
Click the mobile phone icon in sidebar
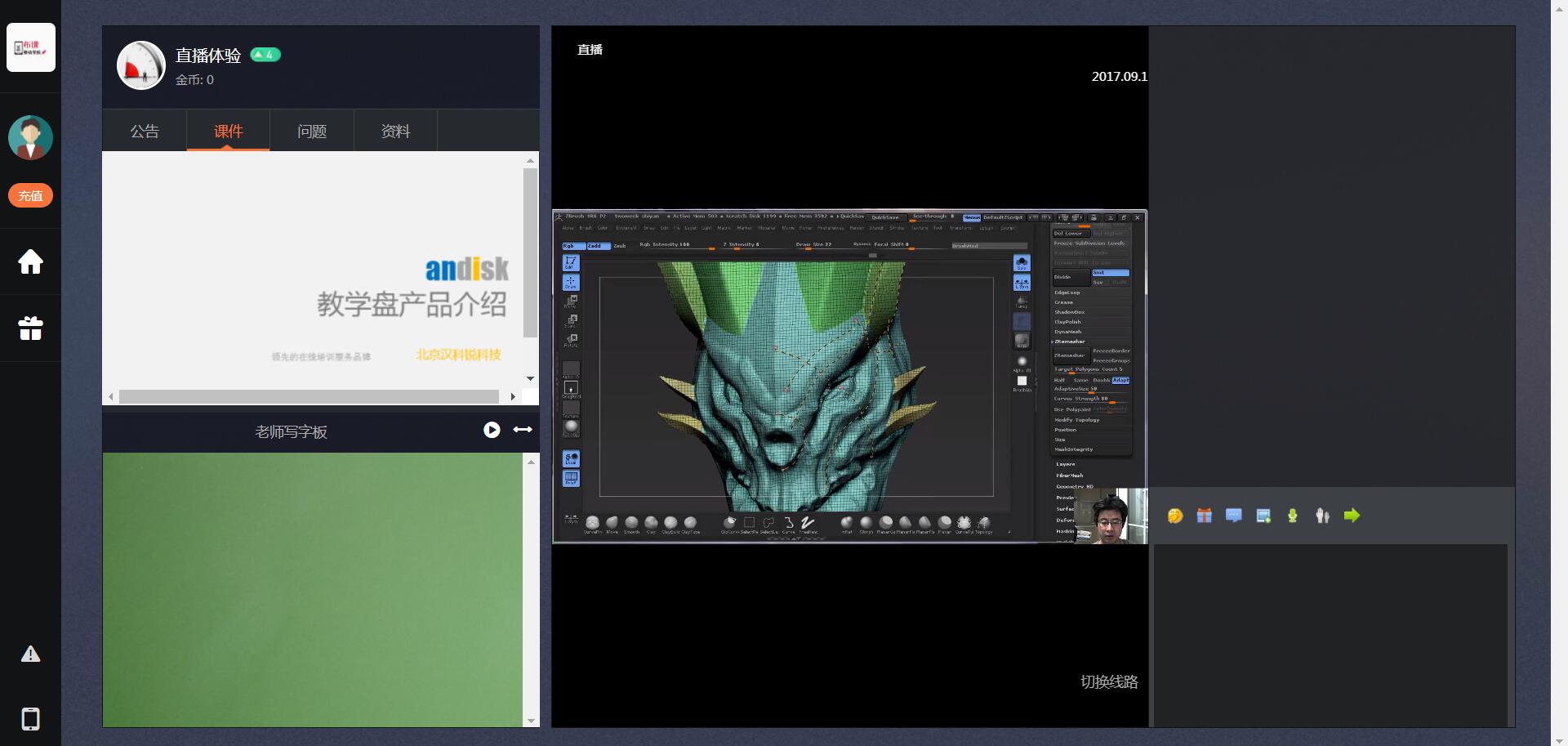point(30,719)
